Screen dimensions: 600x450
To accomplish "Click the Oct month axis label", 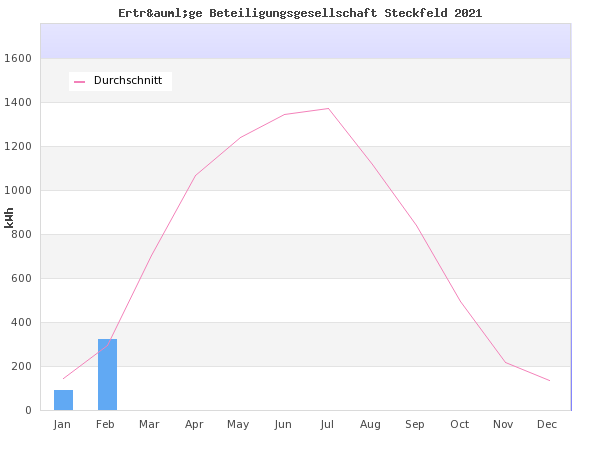I will [x=459, y=425].
